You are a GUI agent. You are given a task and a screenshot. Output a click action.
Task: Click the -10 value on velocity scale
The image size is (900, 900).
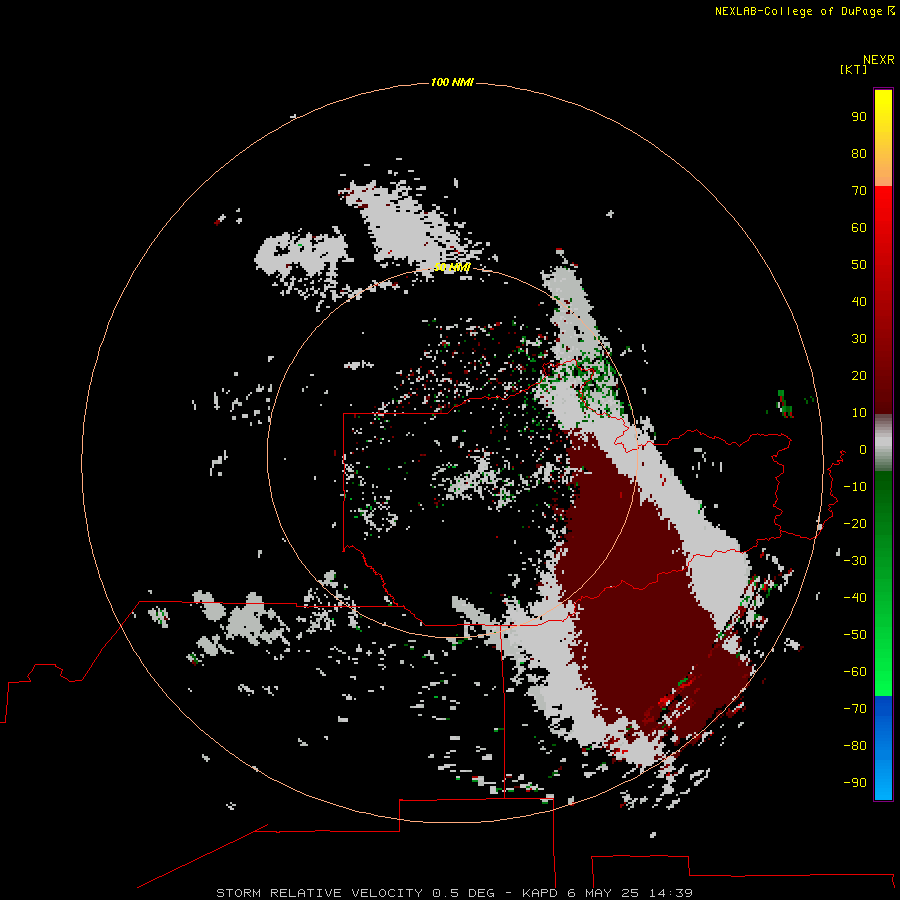click(x=855, y=487)
